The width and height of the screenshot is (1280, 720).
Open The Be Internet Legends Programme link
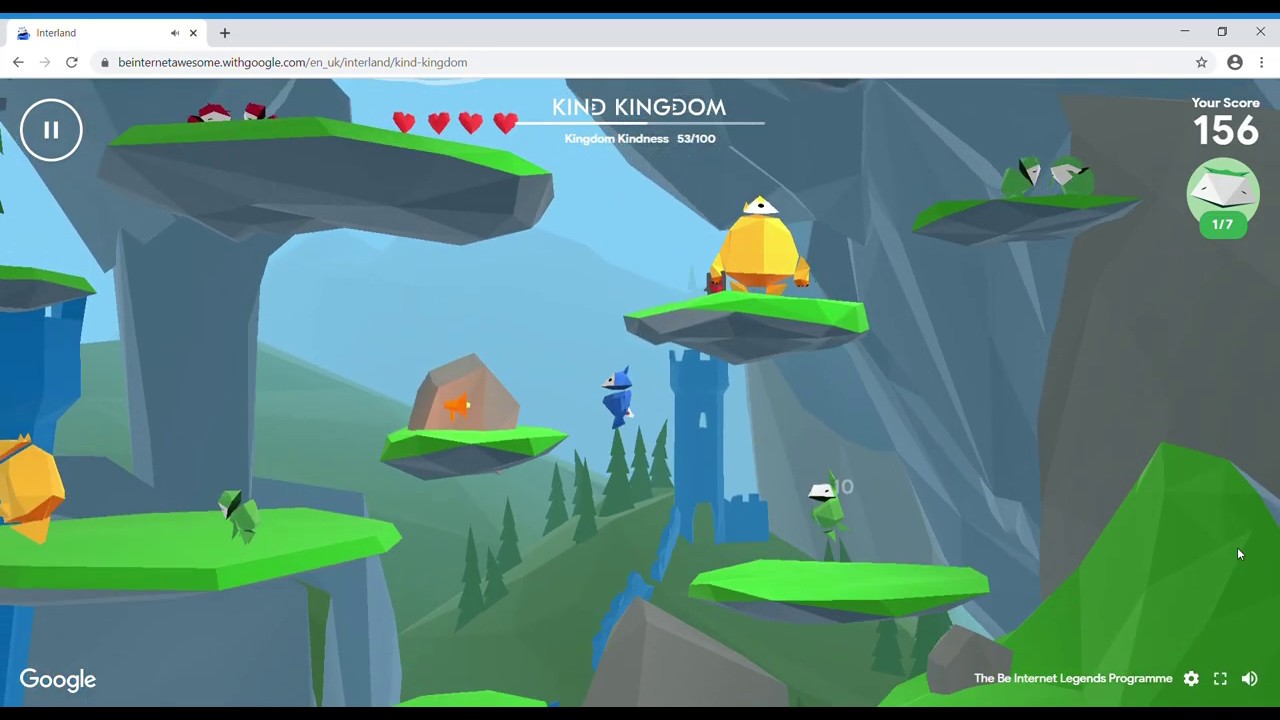click(x=1073, y=678)
